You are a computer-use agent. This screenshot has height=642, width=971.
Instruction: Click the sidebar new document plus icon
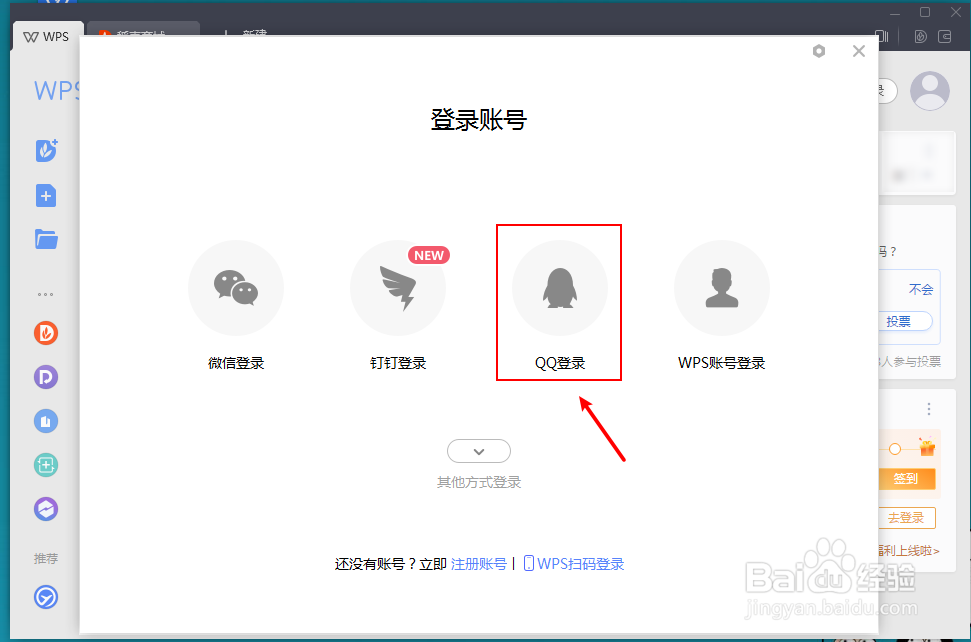tap(46, 196)
